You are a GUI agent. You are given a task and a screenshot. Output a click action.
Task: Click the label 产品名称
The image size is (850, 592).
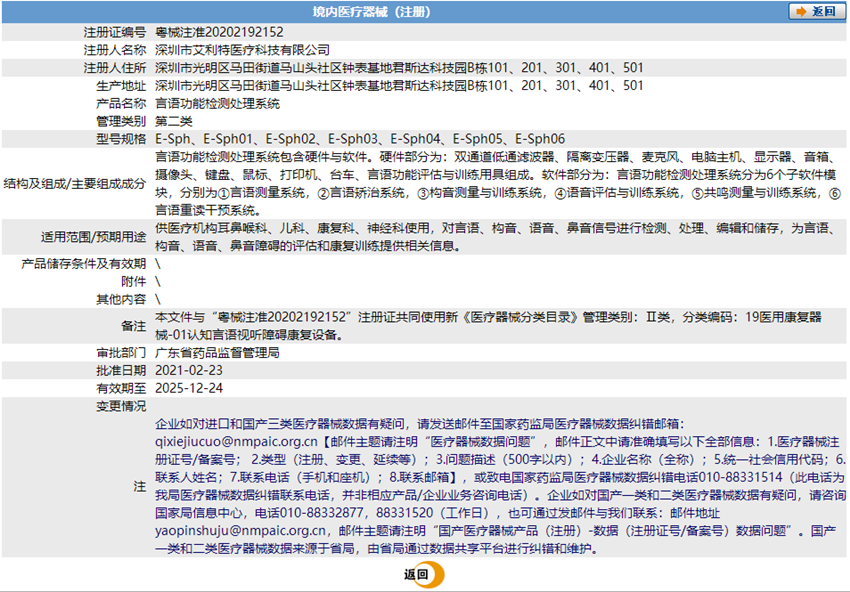(x=121, y=104)
